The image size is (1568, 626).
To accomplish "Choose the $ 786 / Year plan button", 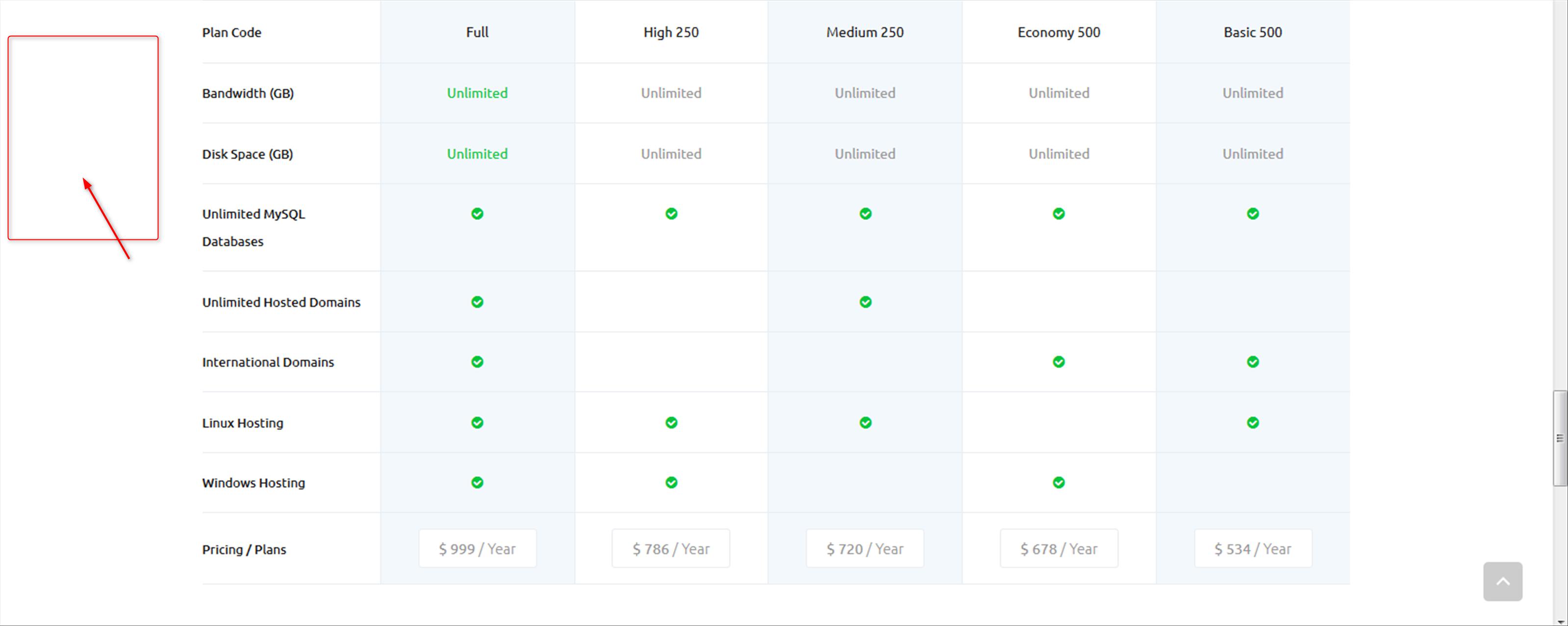I will 671,548.
